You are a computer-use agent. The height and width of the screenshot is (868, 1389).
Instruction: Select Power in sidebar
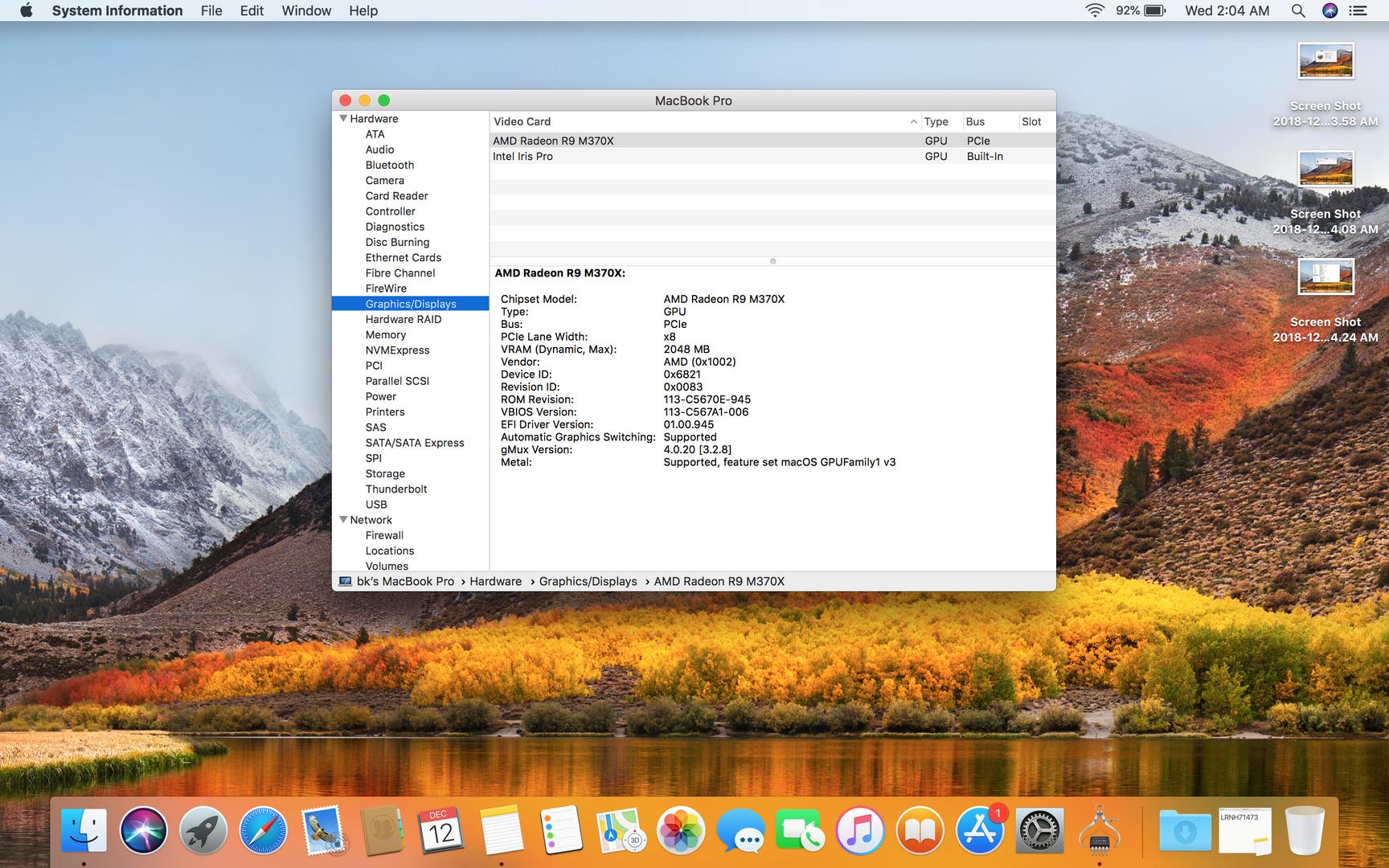(x=381, y=396)
